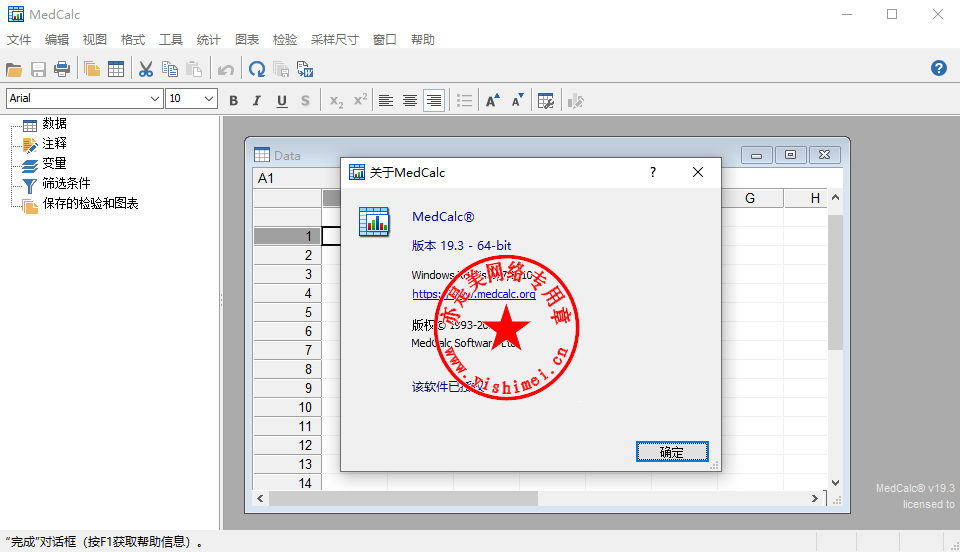Select row 10 header in Data window
960x552 pixels.
pos(287,407)
